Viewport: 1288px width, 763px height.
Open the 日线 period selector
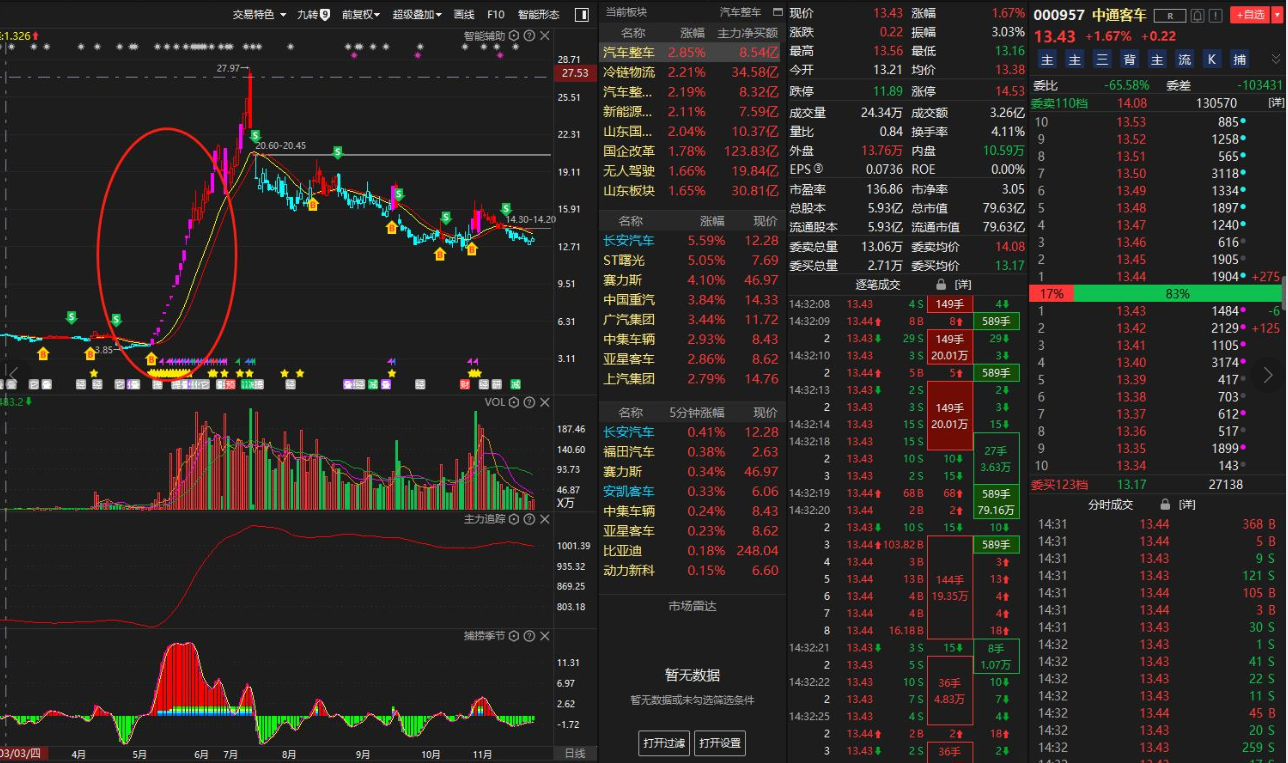point(575,753)
